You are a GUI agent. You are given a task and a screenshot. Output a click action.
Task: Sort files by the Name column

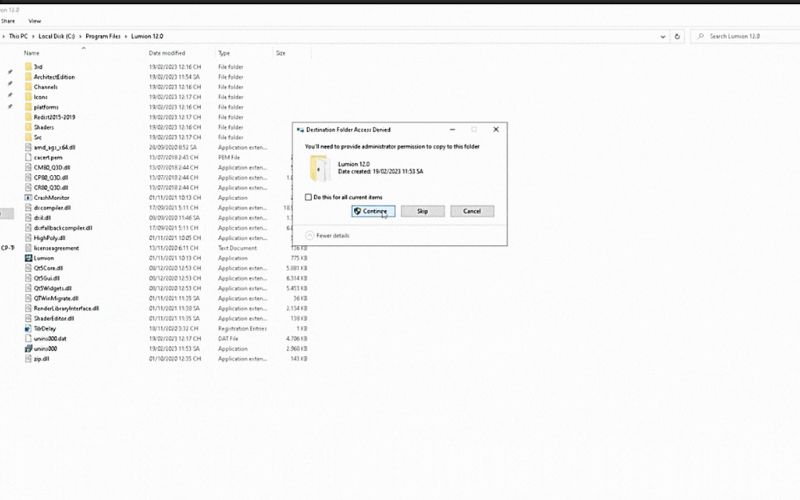[x=32, y=53]
